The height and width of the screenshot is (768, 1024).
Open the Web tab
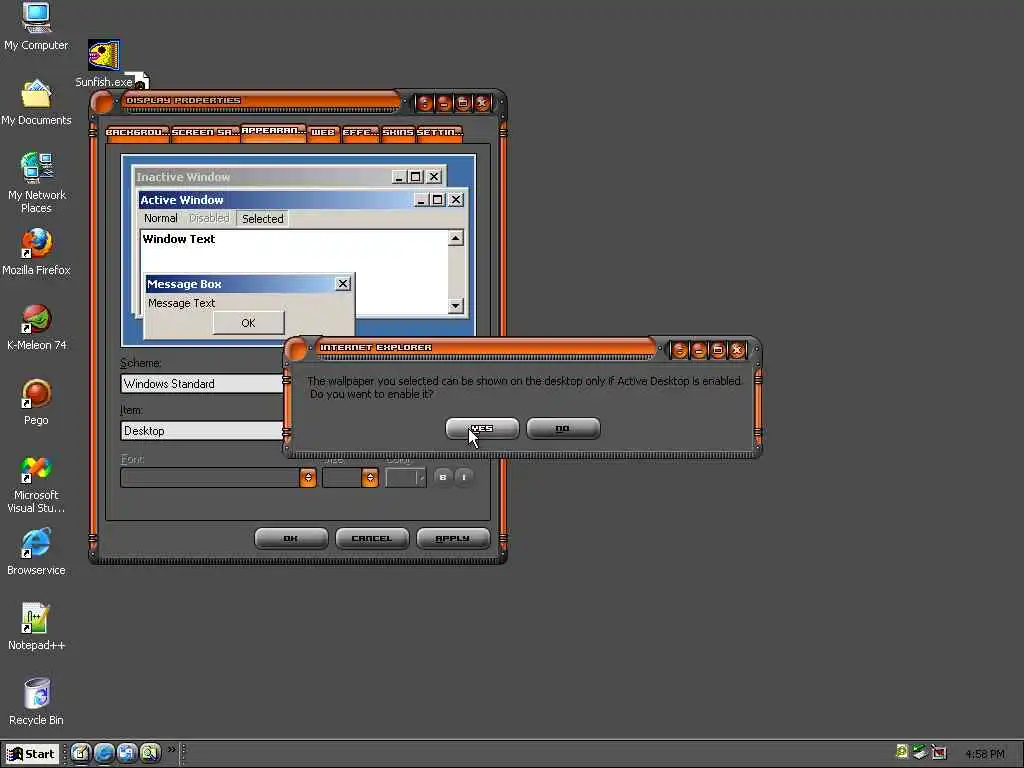[323, 133]
